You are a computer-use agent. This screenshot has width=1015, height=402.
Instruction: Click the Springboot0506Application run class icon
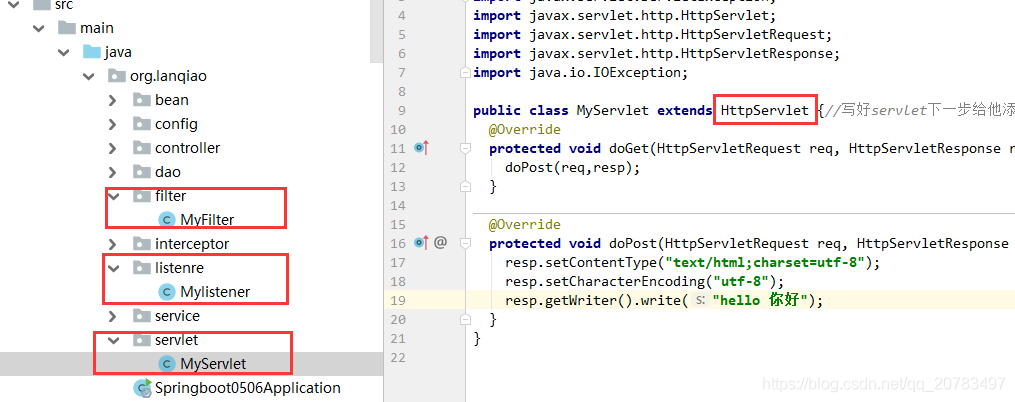click(x=142, y=388)
